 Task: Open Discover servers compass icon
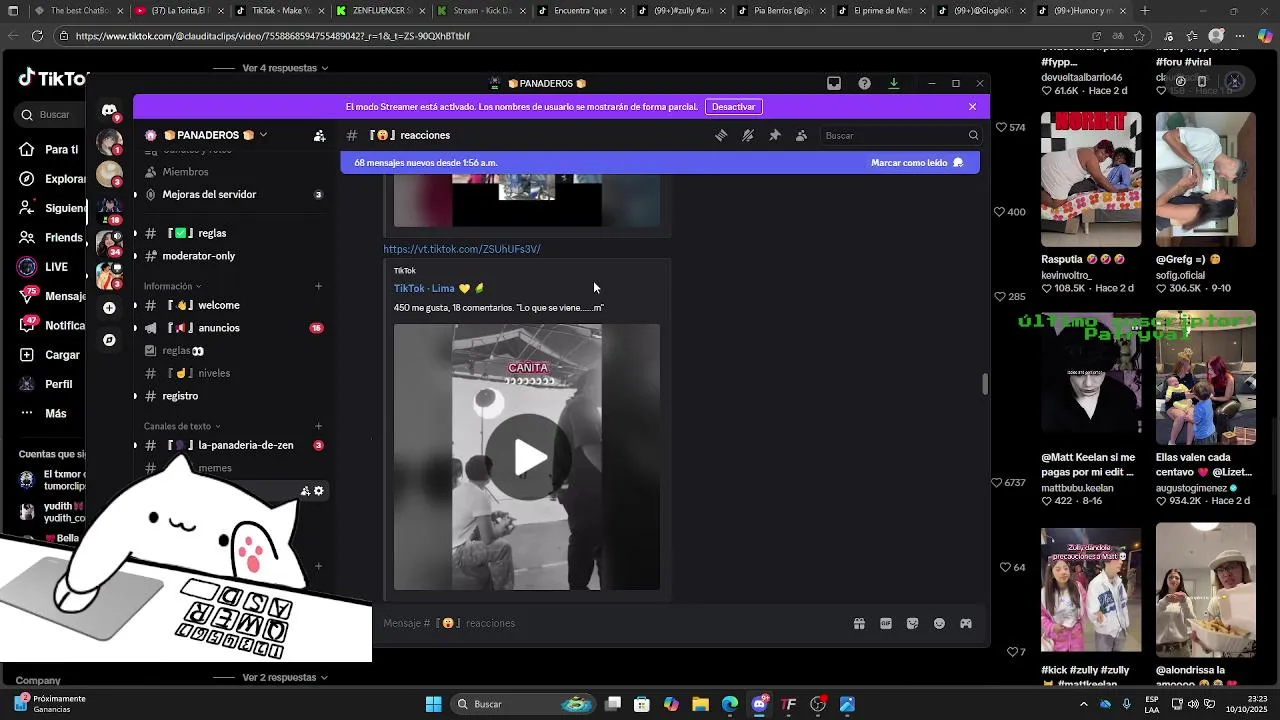pos(109,340)
